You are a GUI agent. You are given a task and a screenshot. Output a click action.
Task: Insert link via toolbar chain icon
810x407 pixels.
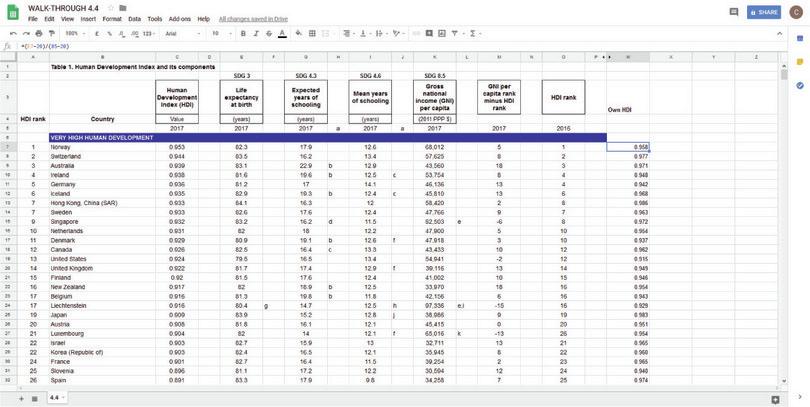click(x=416, y=34)
